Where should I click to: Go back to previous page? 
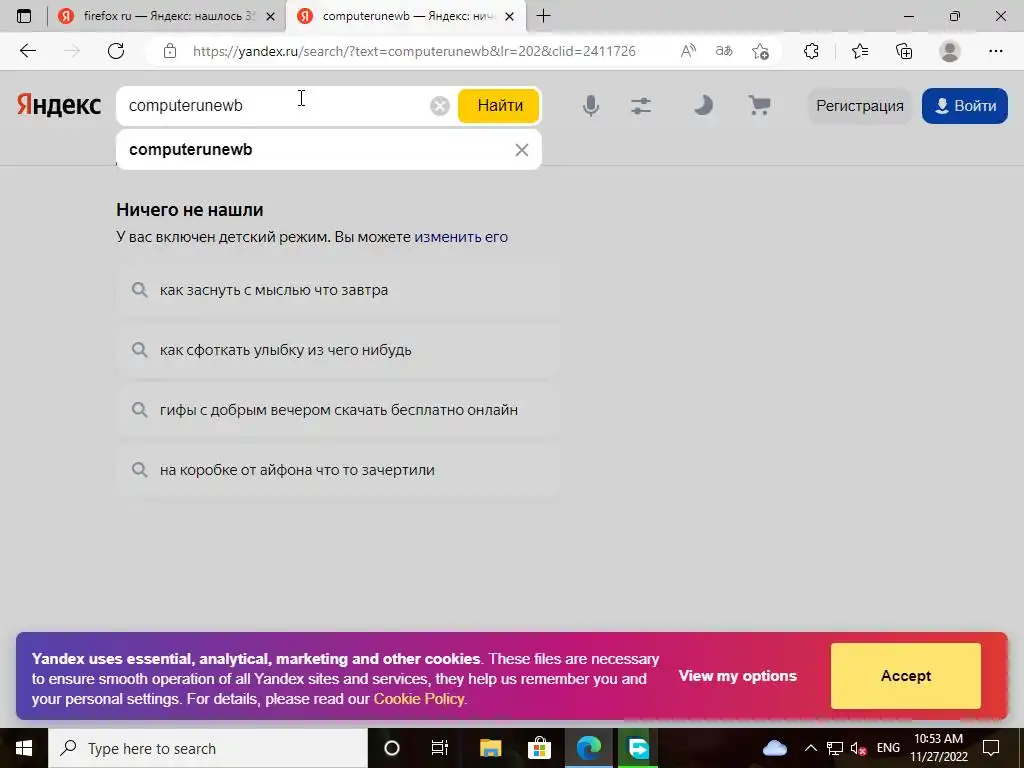point(27,51)
